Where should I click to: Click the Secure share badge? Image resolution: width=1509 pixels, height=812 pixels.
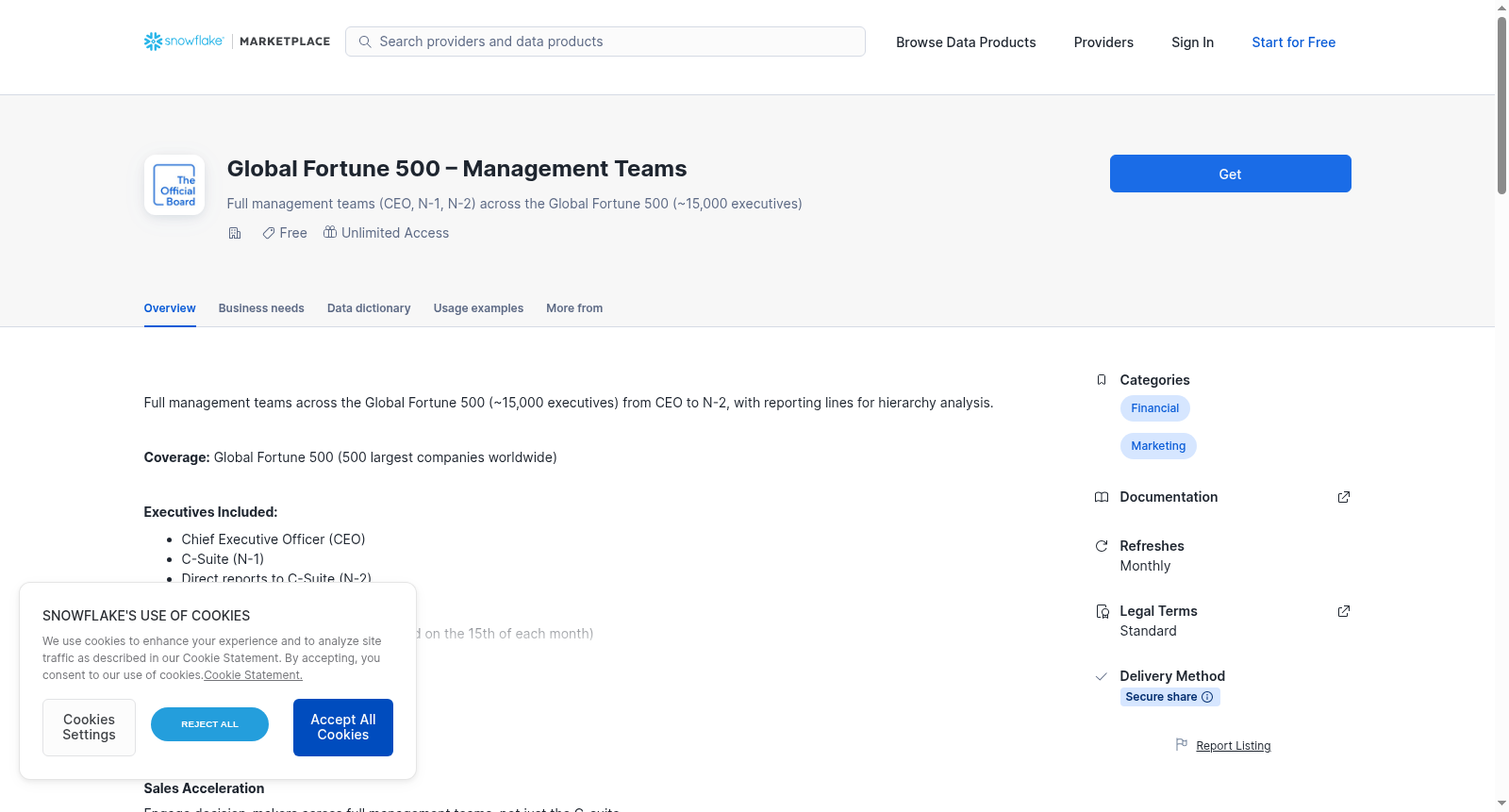tap(1169, 697)
